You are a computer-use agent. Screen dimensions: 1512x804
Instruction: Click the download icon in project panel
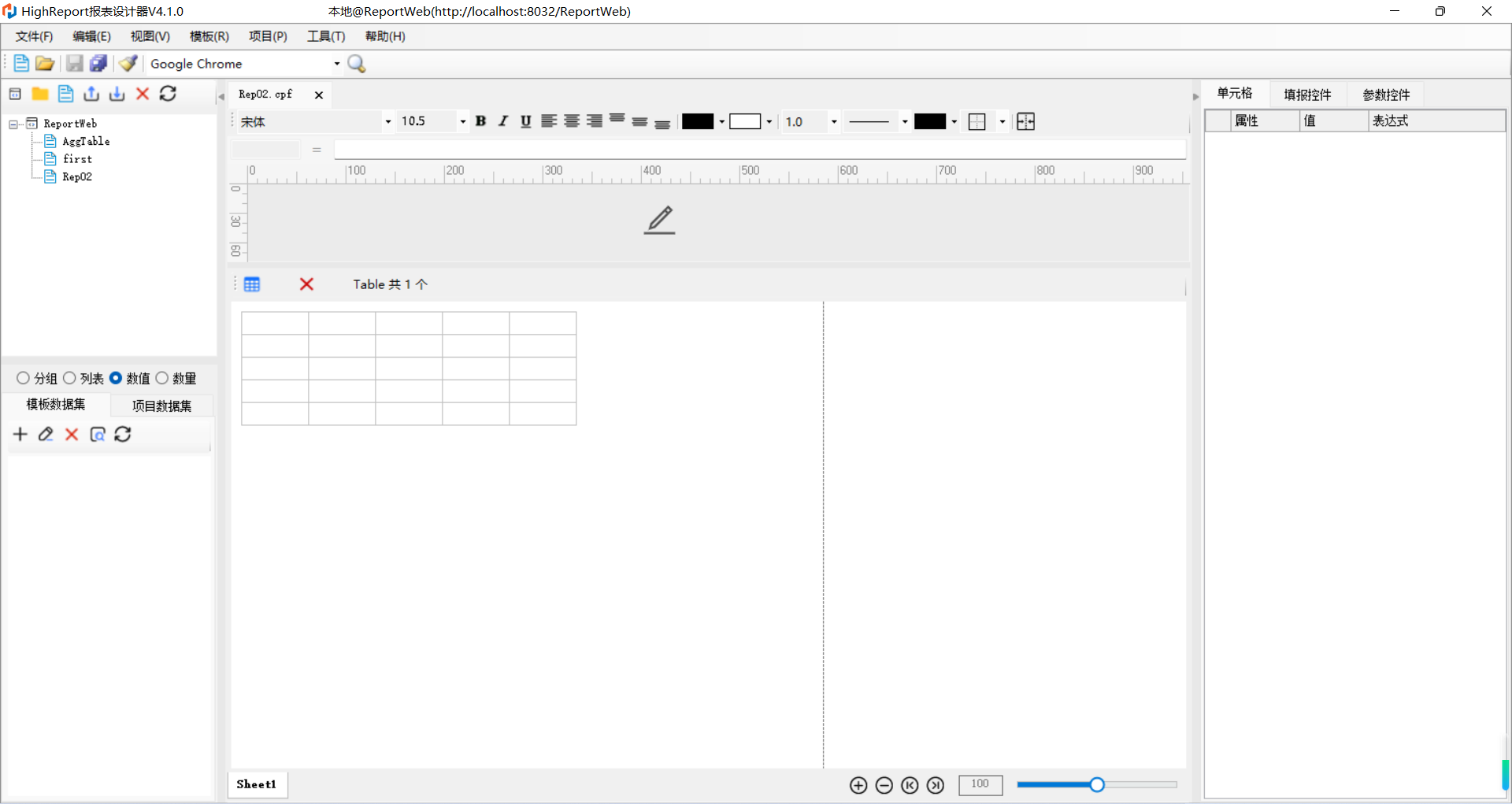click(x=117, y=94)
